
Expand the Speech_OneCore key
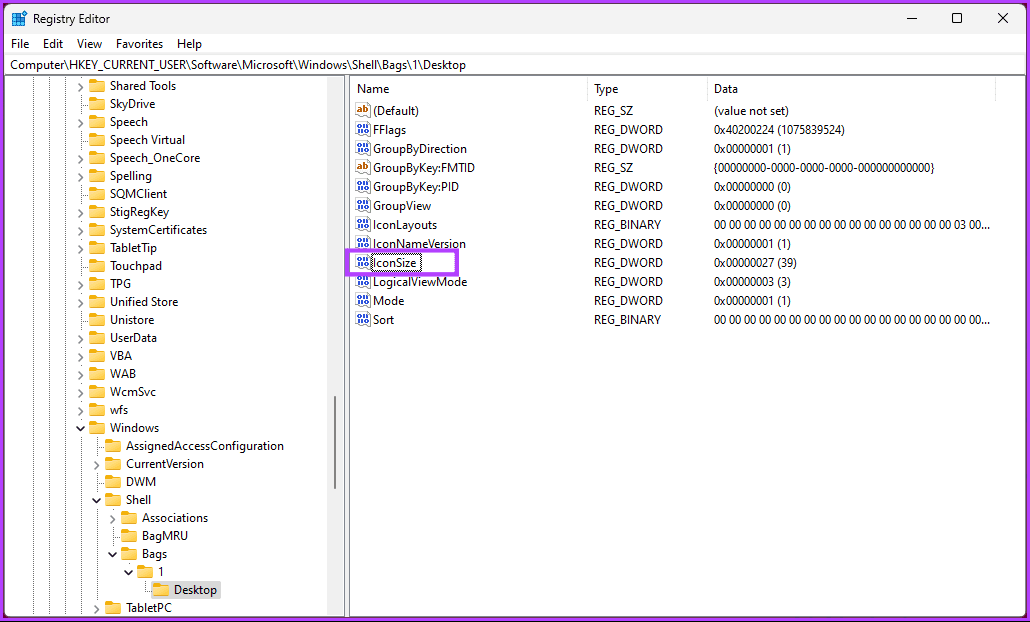tap(81, 158)
